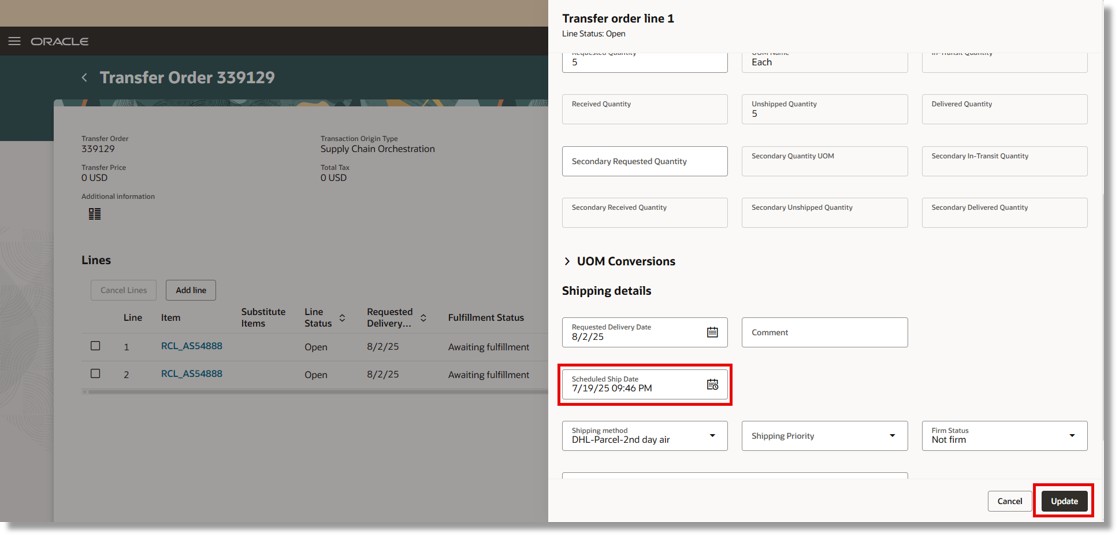The height and width of the screenshot is (535, 1117).
Task: Click the Oracle logo
Action: (x=60, y=41)
